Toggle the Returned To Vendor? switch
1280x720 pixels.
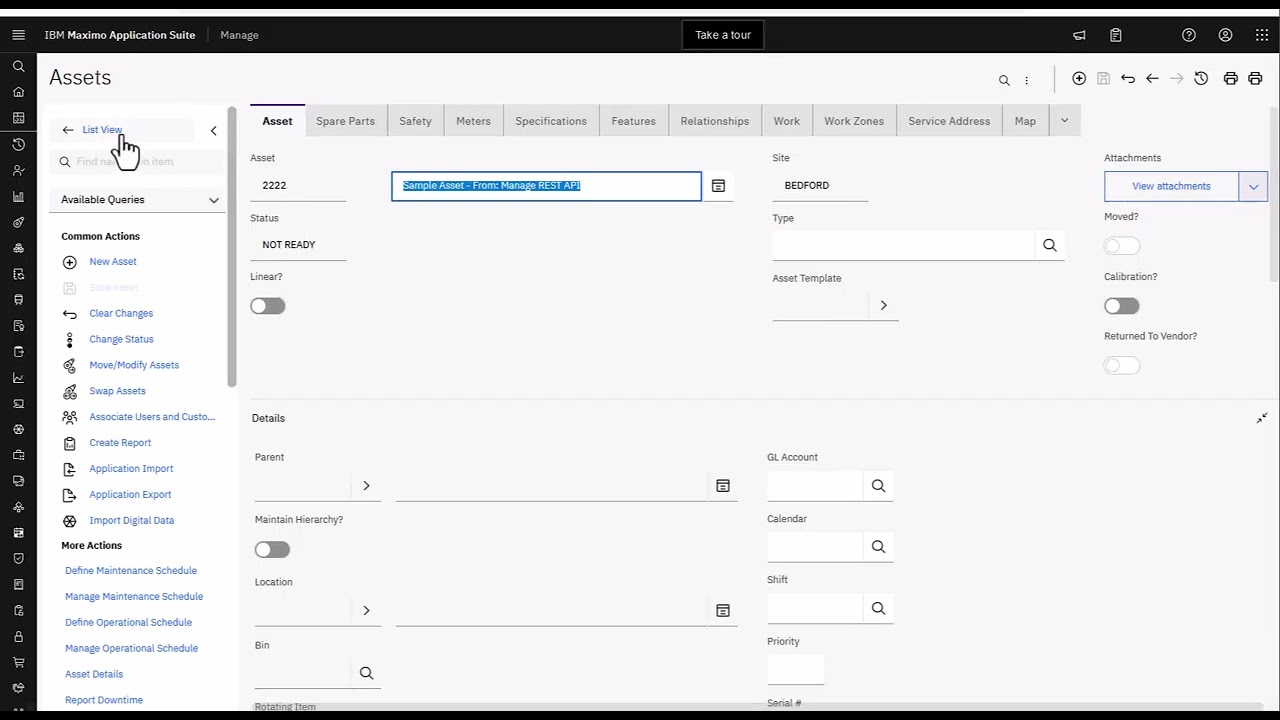pyautogui.click(x=1121, y=366)
